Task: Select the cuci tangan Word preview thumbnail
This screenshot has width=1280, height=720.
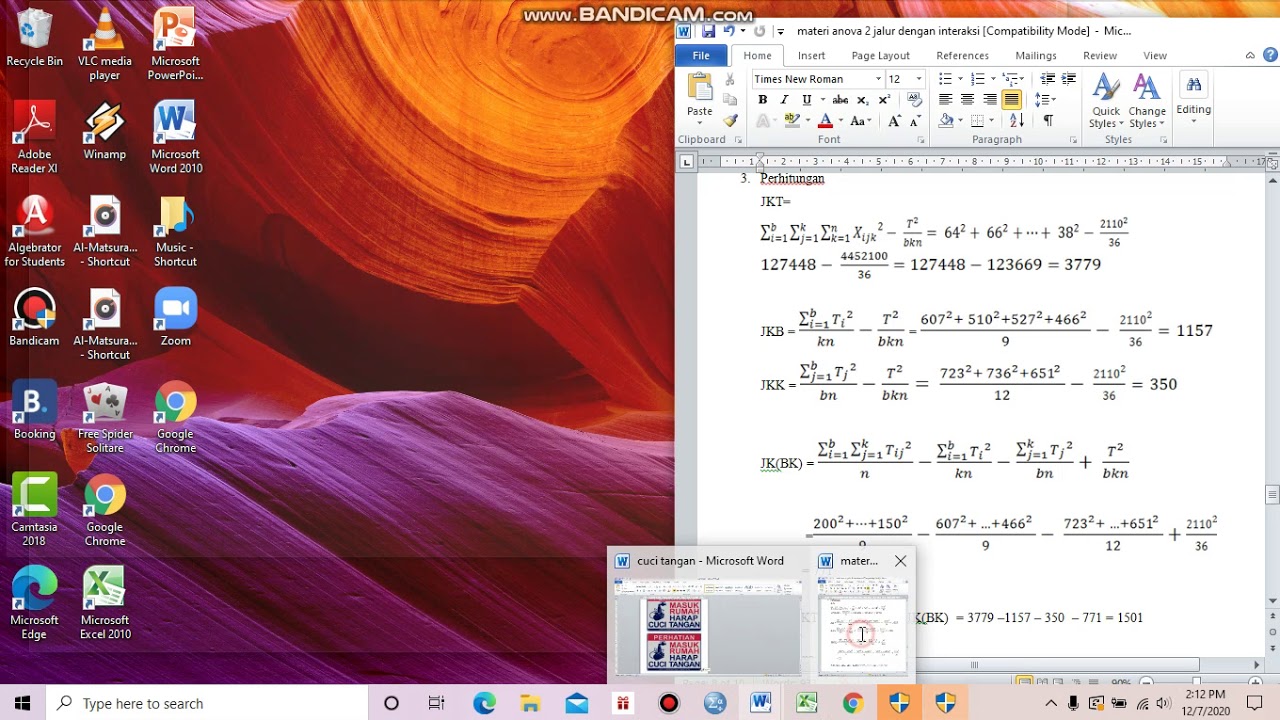Action: point(706,615)
